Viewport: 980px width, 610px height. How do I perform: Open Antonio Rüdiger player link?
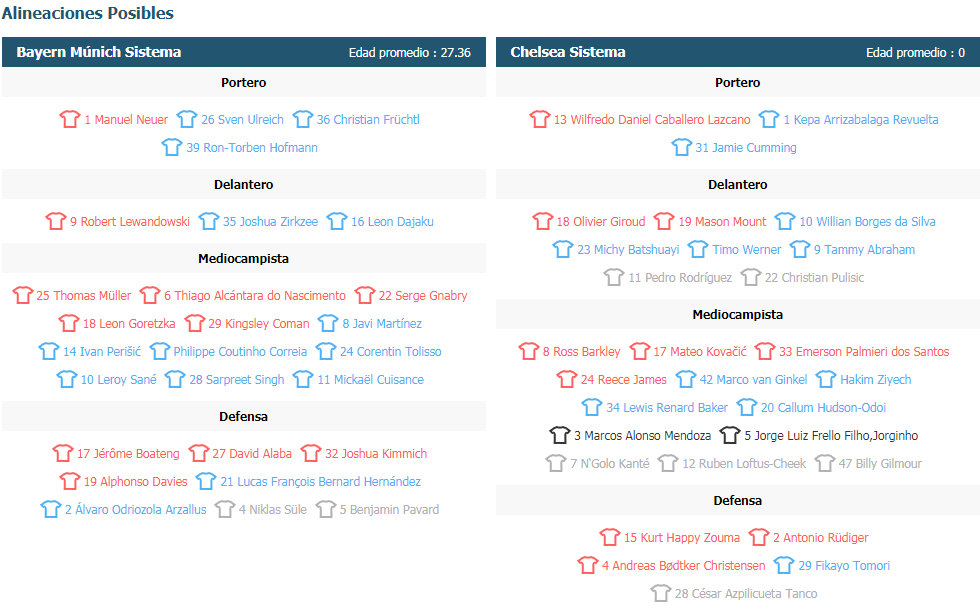[x=821, y=538]
